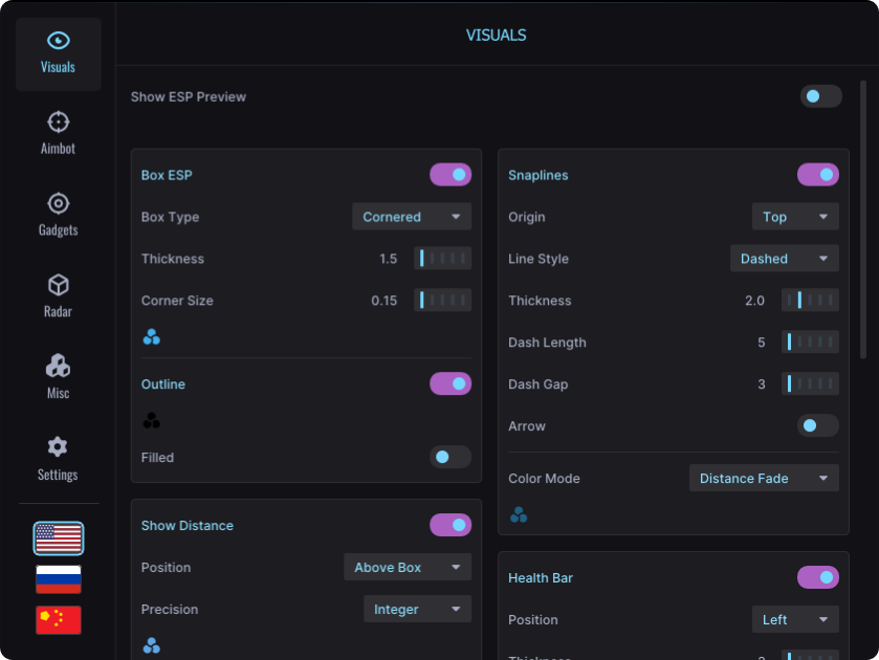
Task: Click the Dash Gap value 3
Action: (x=761, y=384)
